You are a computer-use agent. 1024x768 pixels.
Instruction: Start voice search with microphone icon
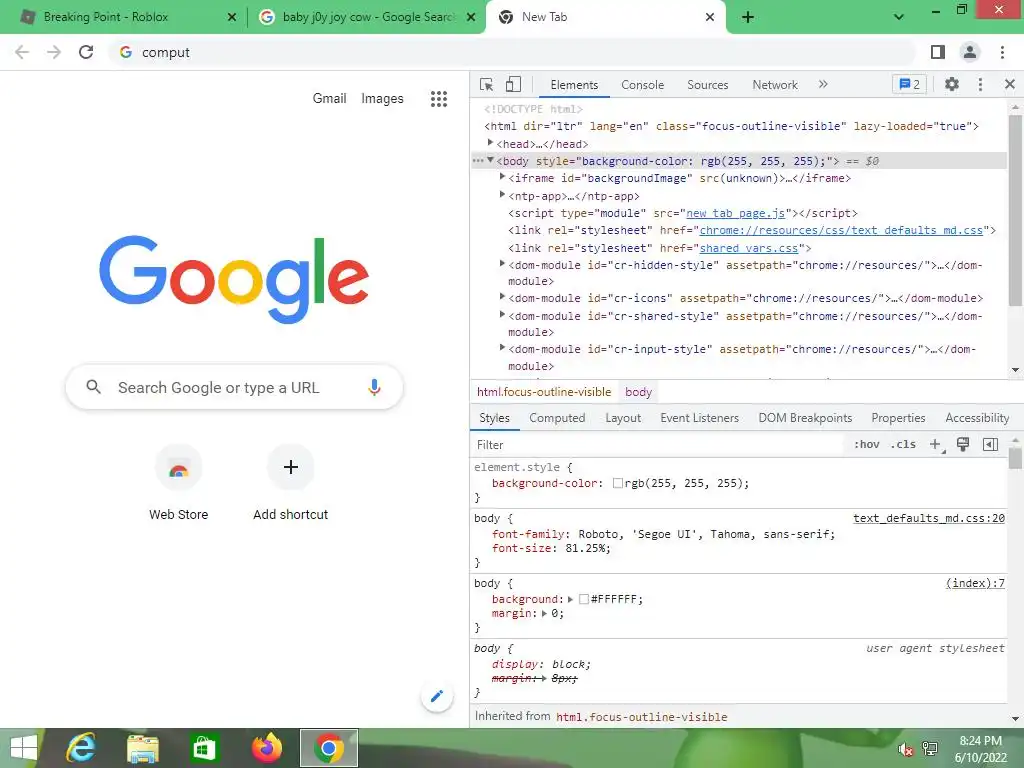click(x=374, y=387)
